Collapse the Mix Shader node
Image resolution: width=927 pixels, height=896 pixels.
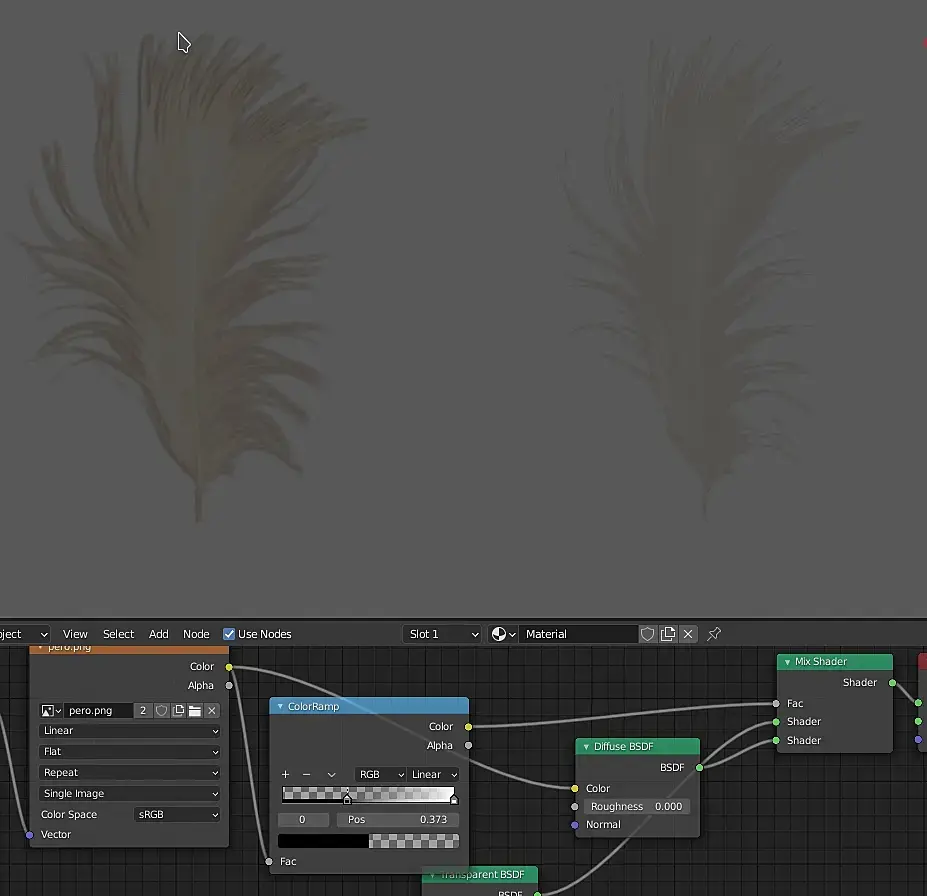pos(787,662)
